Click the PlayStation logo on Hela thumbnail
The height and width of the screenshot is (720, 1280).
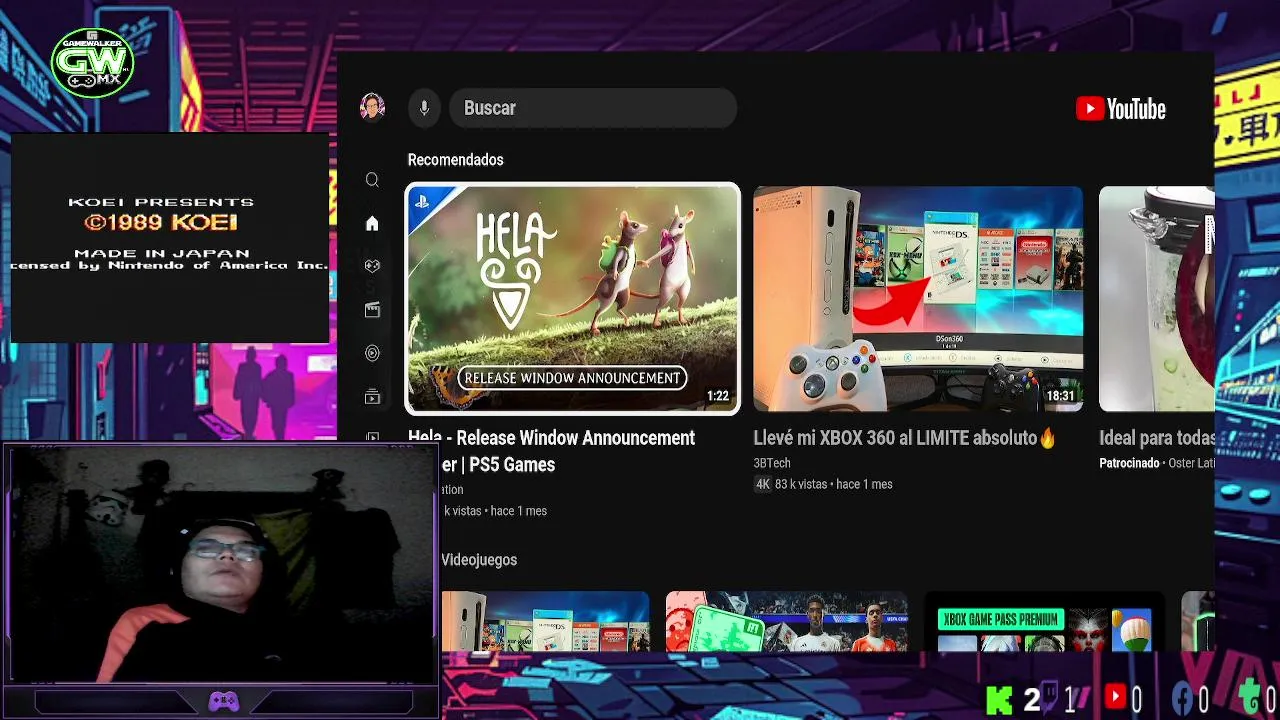(423, 201)
